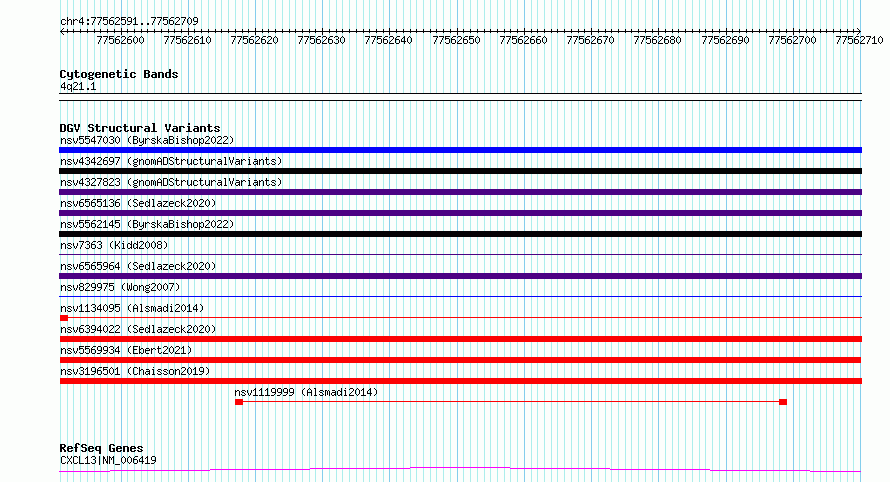Click ruler position 77562630
Image resolution: width=890 pixels, height=482 pixels.
tap(321, 40)
